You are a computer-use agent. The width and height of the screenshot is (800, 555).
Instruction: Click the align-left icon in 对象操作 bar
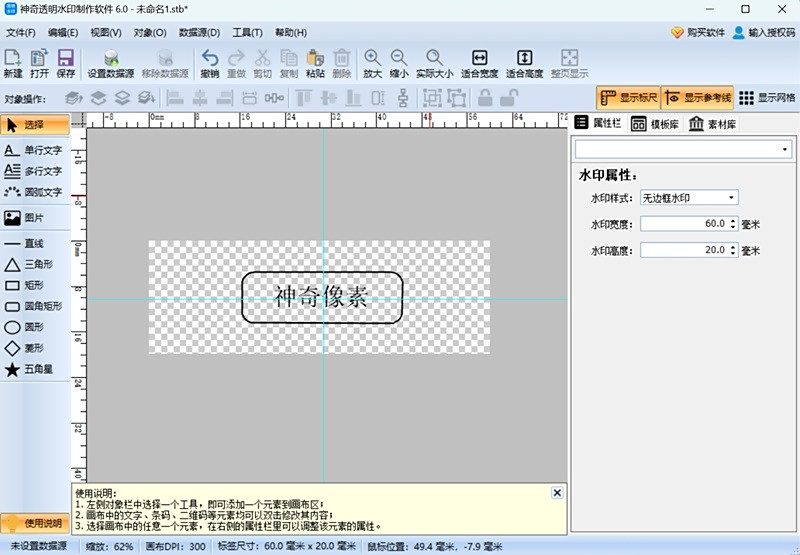pos(174,97)
